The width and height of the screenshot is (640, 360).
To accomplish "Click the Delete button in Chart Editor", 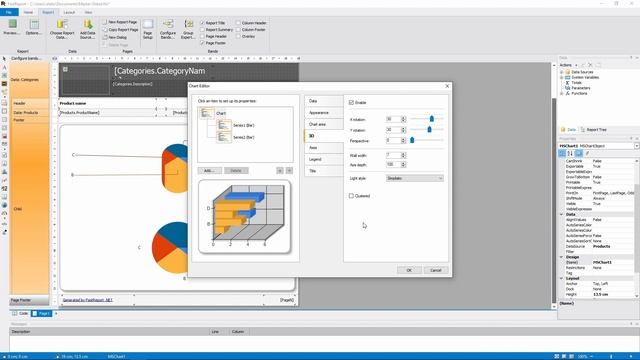I will pos(236,171).
